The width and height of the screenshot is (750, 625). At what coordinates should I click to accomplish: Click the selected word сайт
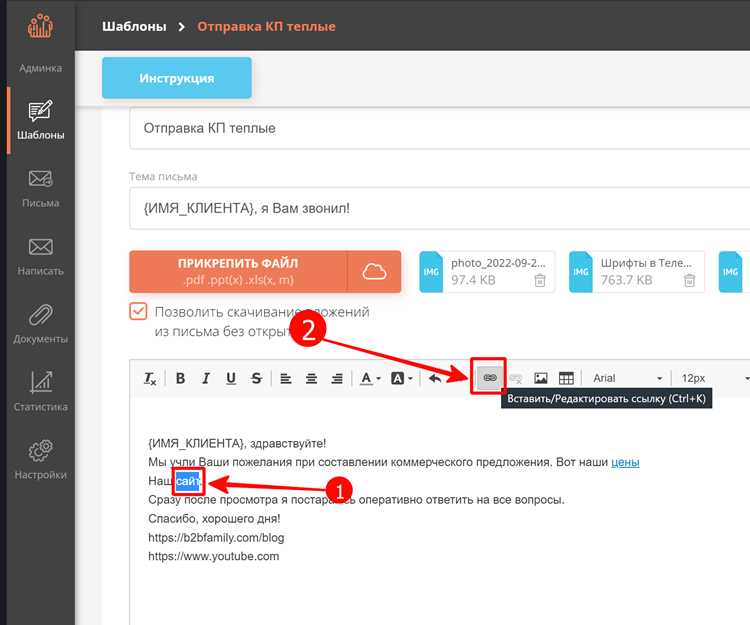pos(188,481)
